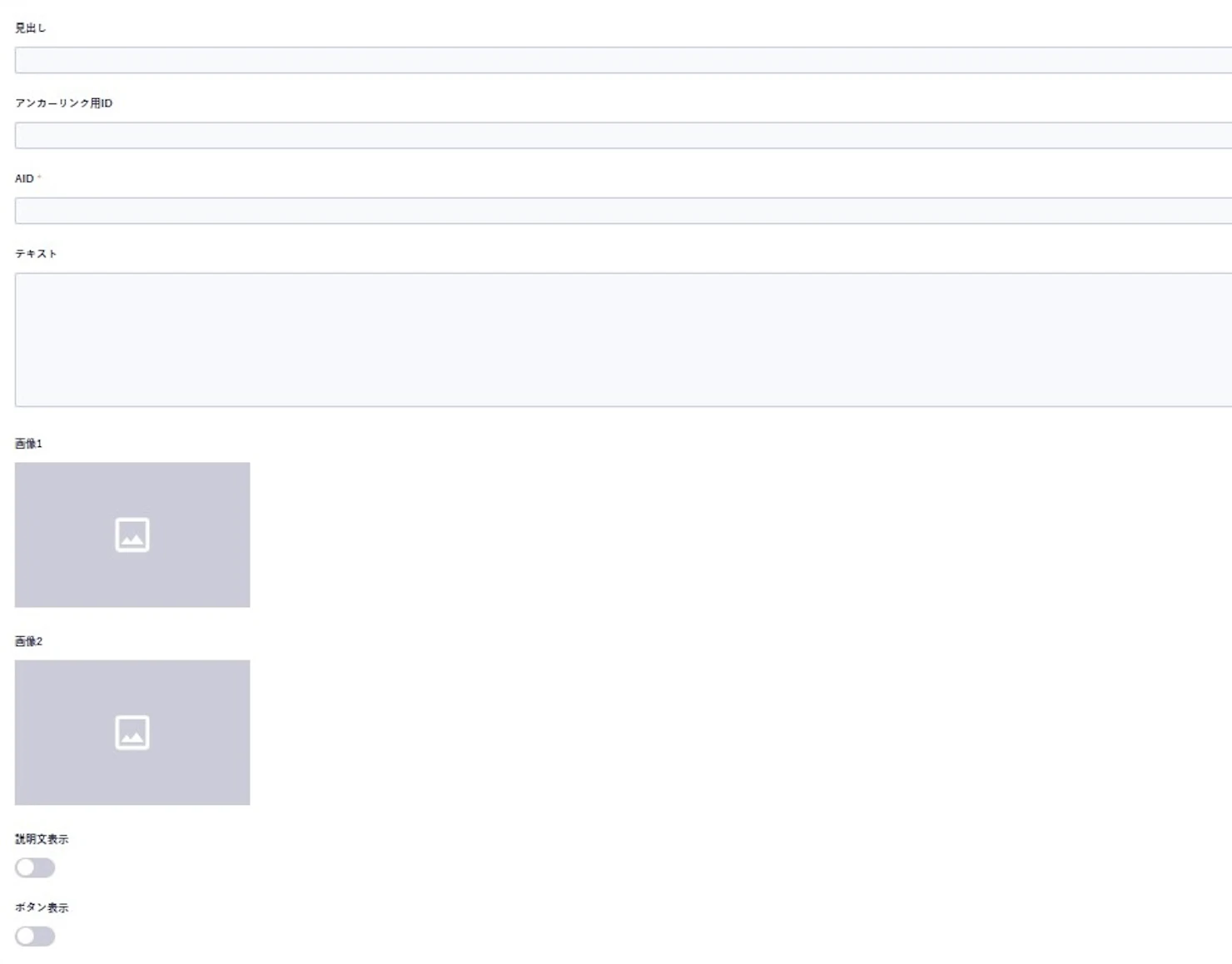Screen dimensions: 1232x964
Task: Enable the 説明文表示 toggle switch
Action: [x=35, y=867]
